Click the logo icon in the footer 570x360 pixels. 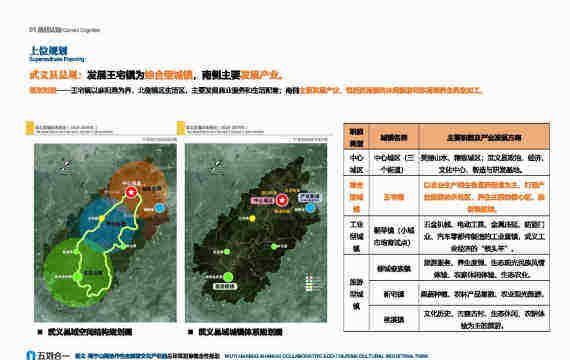31,355
